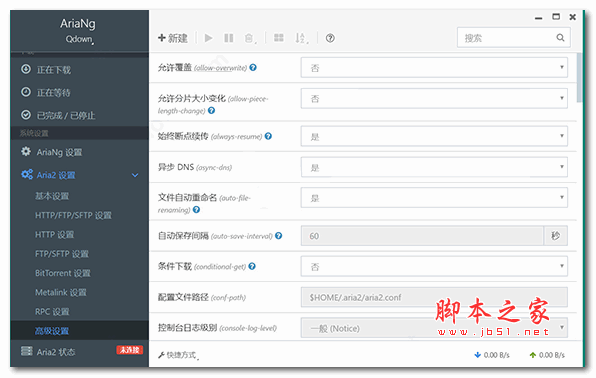The image size is (596, 378).
Task: Collapse the Aria2 设置 chevron
Action: click(135, 175)
